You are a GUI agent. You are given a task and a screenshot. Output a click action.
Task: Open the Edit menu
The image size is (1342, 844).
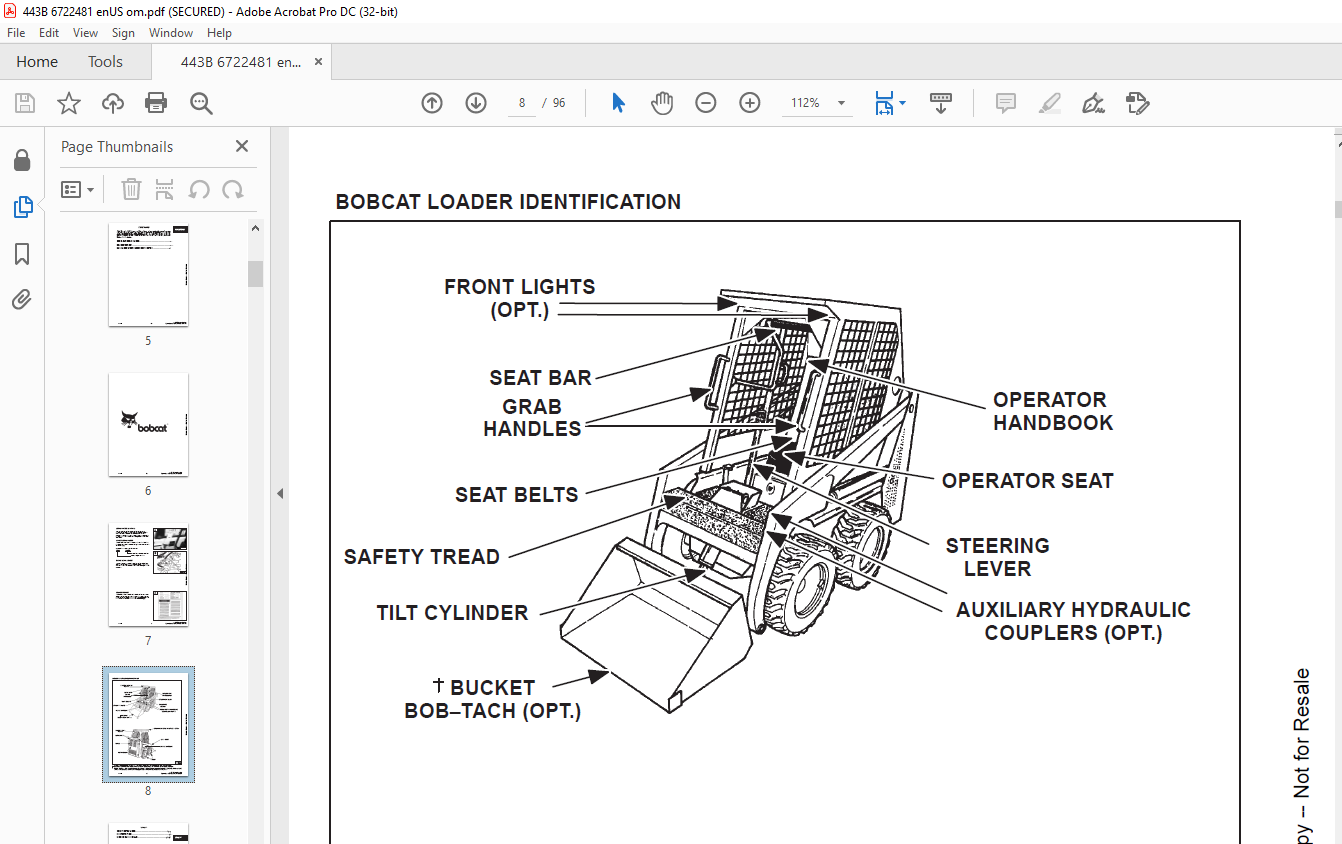(49, 33)
